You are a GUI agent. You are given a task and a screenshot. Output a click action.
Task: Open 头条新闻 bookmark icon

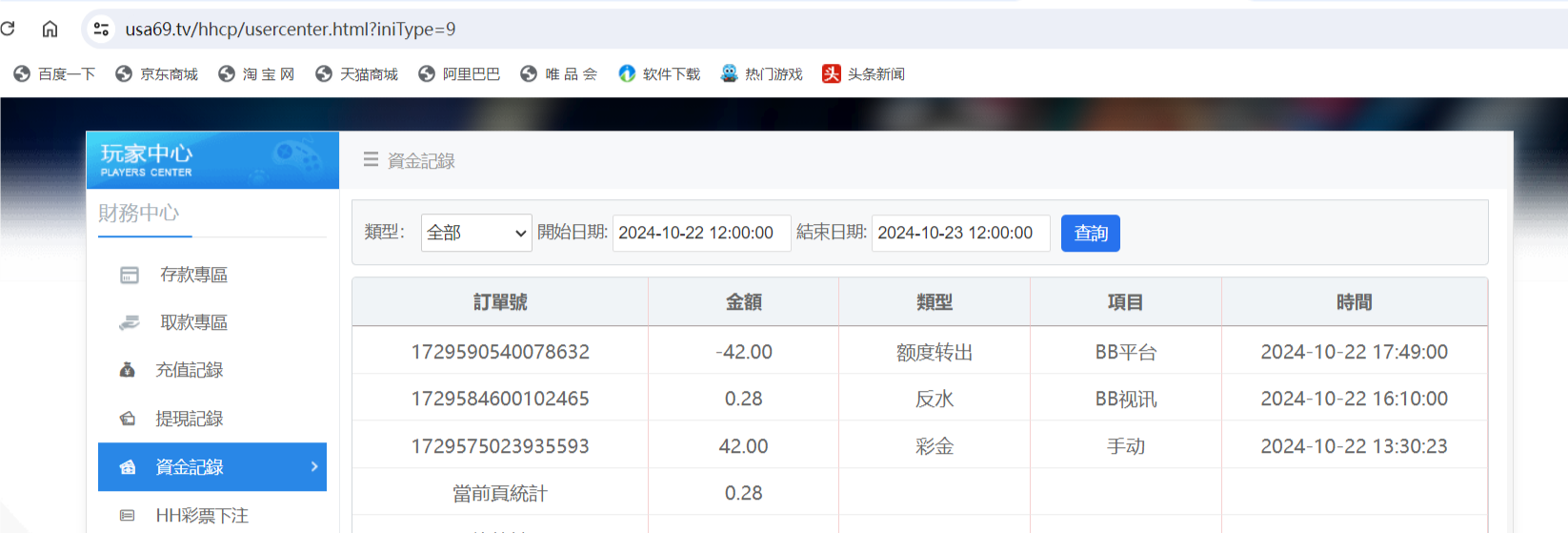click(x=832, y=73)
